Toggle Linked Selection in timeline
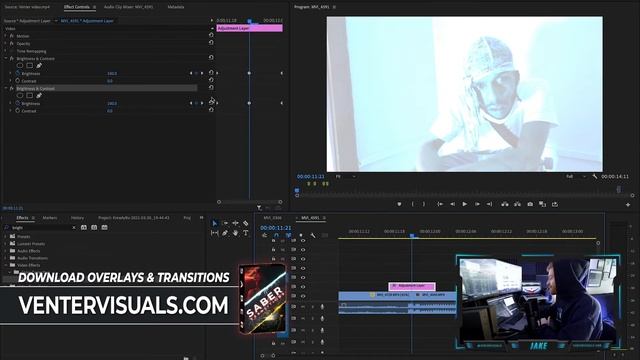The image size is (640, 360). 288,236
